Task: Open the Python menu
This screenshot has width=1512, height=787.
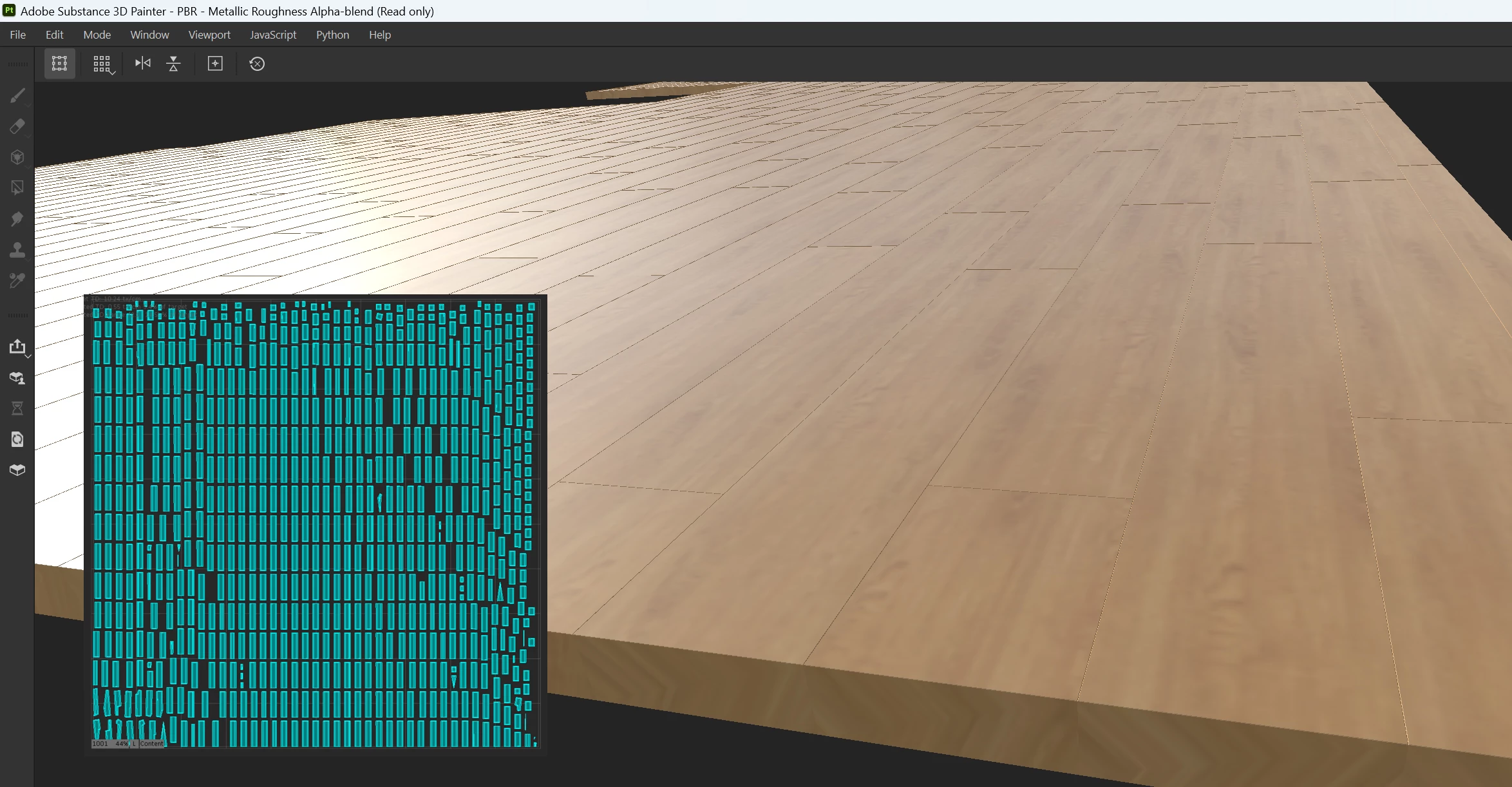Action: (332, 35)
